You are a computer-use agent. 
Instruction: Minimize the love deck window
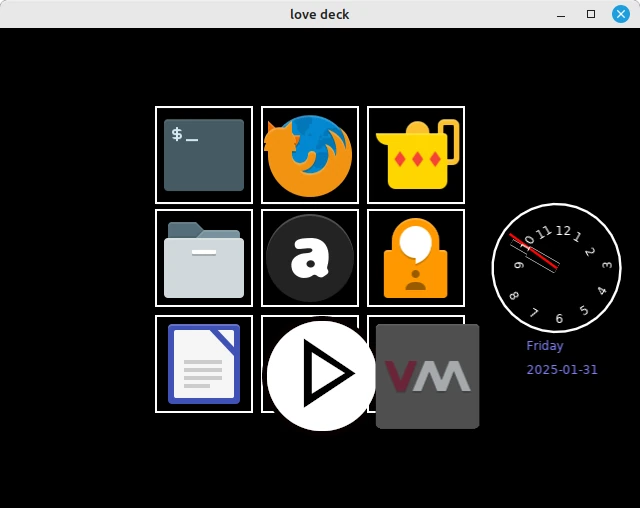click(561, 15)
